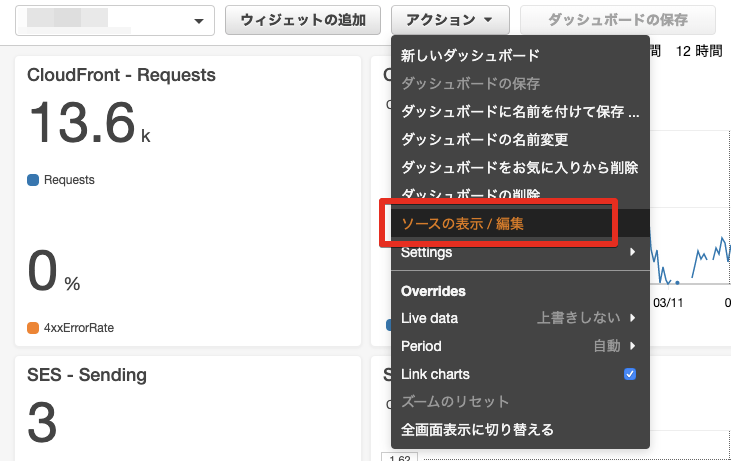Click the 03/11 chart axis label

click(x=668, y=303)
